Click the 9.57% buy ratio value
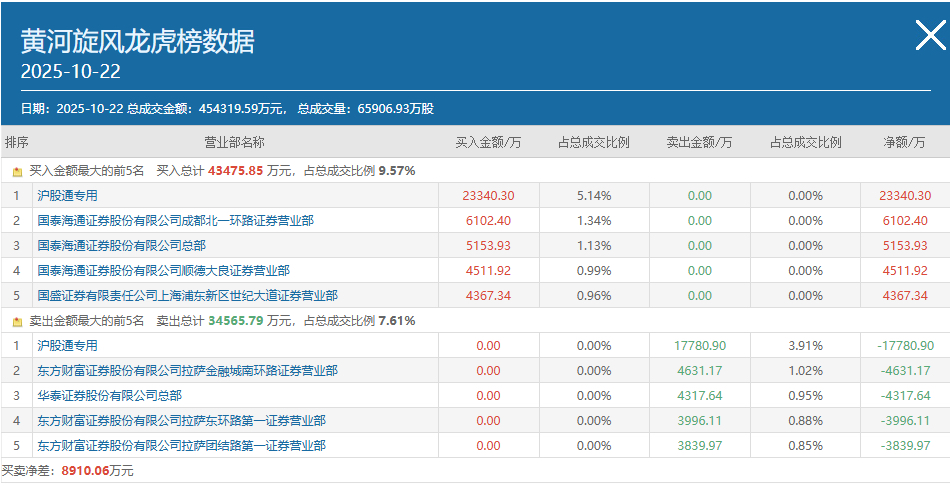950x487 pixels. [x=397, y=171]
